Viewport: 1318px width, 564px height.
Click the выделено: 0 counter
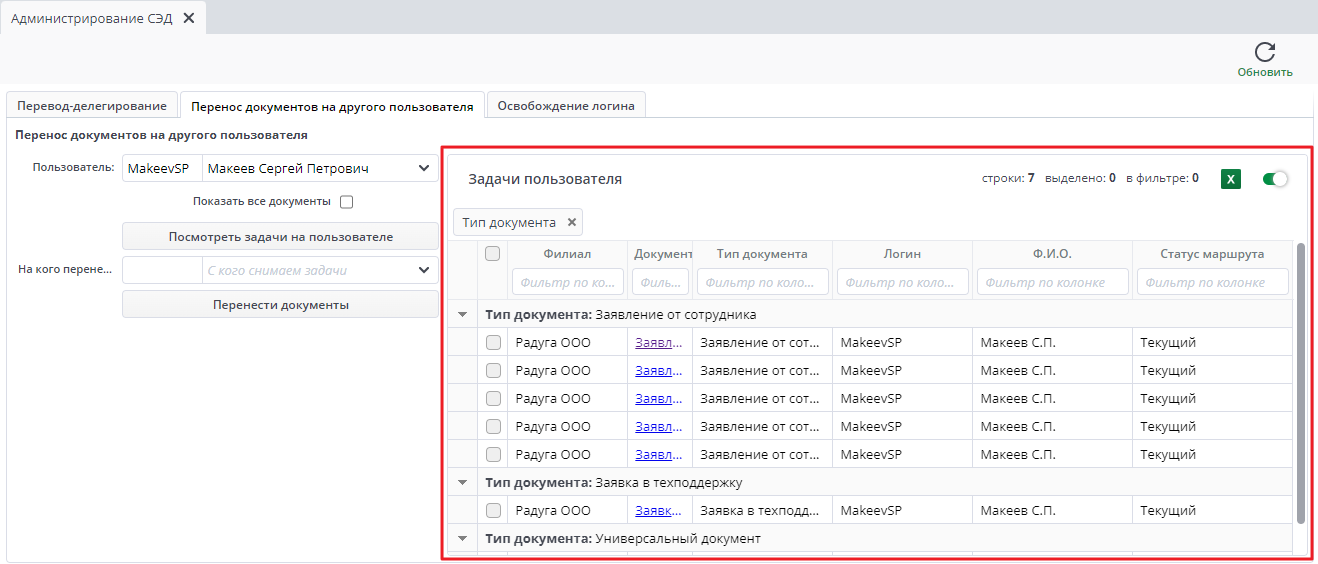tap(1080, 178)
